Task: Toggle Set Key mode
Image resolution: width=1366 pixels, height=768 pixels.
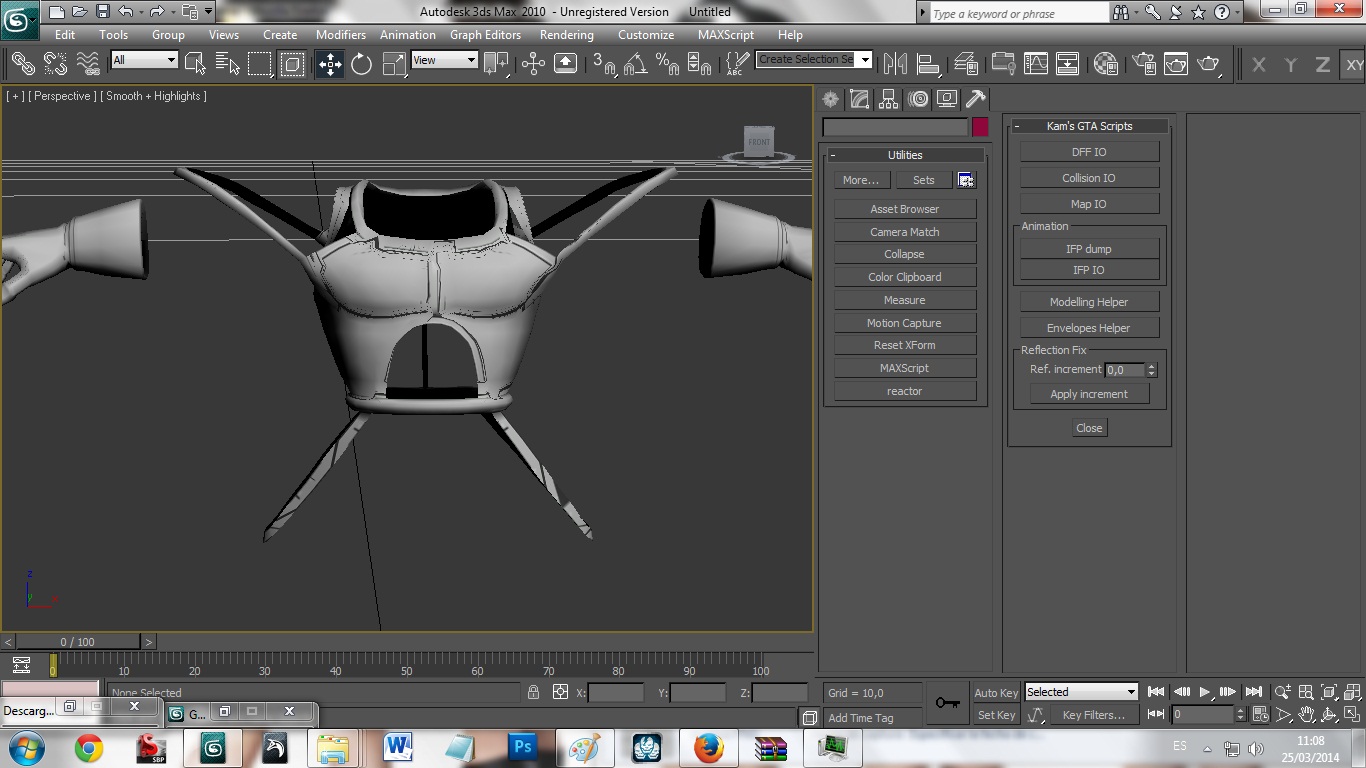Action: (996, 715)
